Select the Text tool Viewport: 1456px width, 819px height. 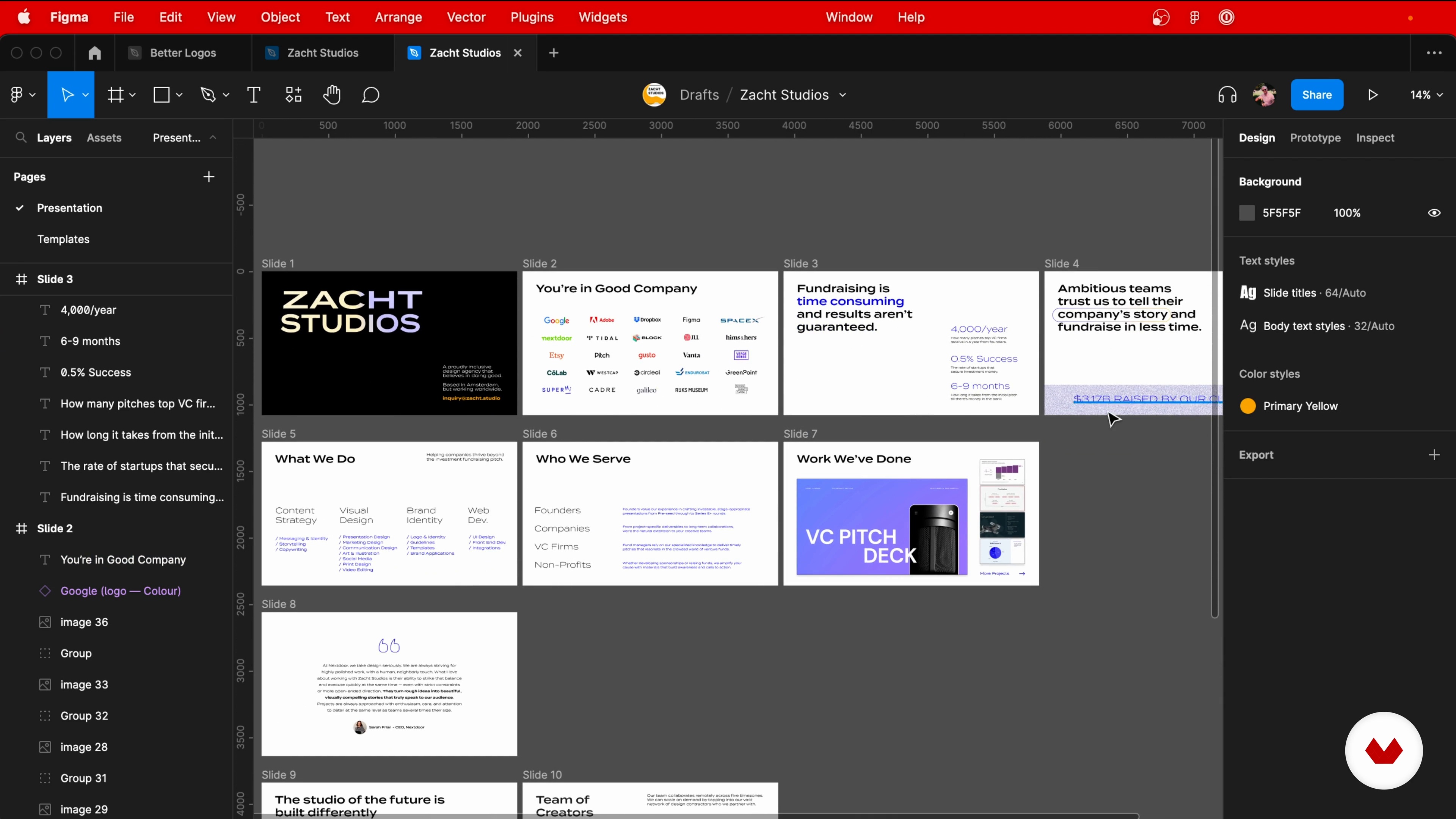(254, 95)
